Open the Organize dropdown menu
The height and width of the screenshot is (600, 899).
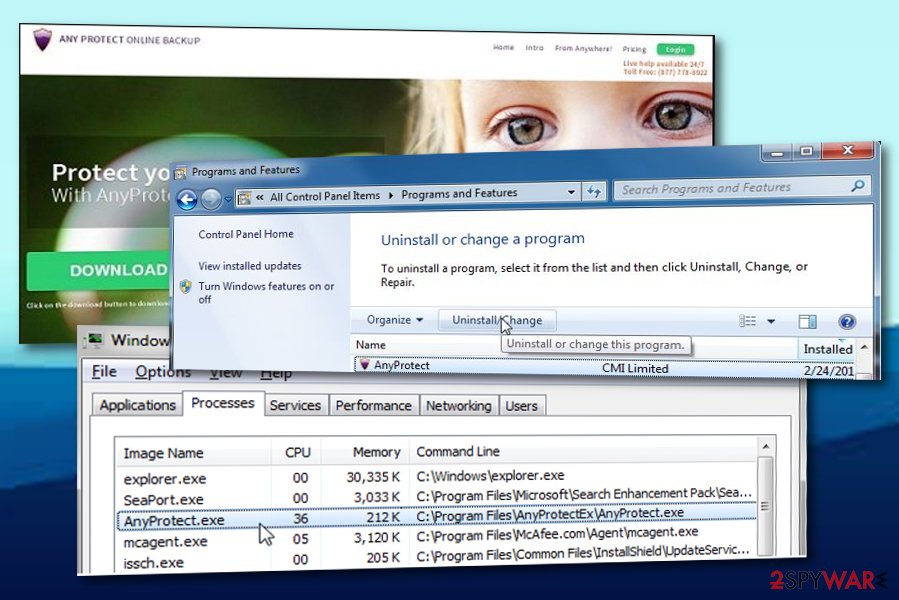[x=394, y=320]
